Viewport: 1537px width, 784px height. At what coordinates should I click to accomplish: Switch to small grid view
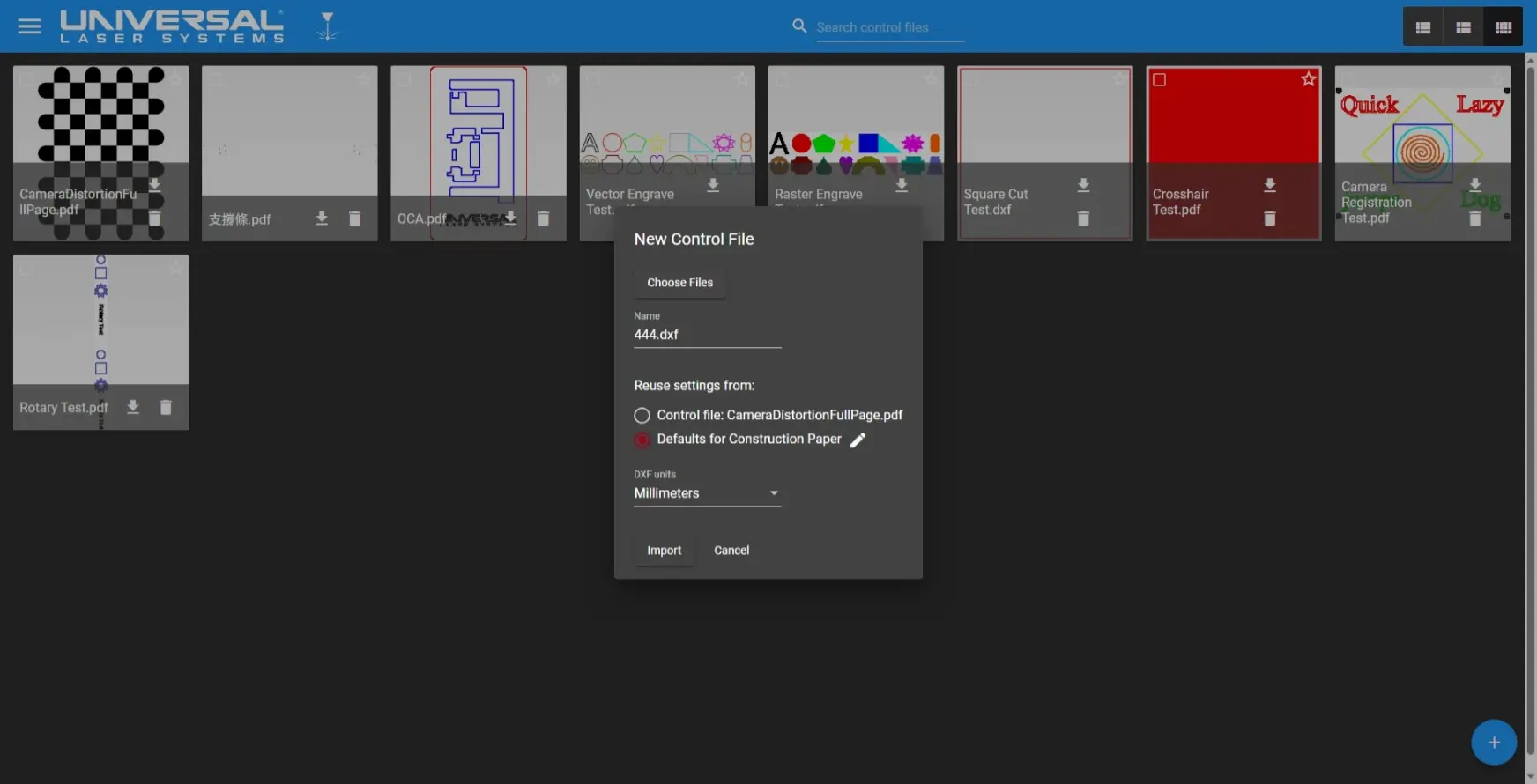click(x=1504, y=27)
